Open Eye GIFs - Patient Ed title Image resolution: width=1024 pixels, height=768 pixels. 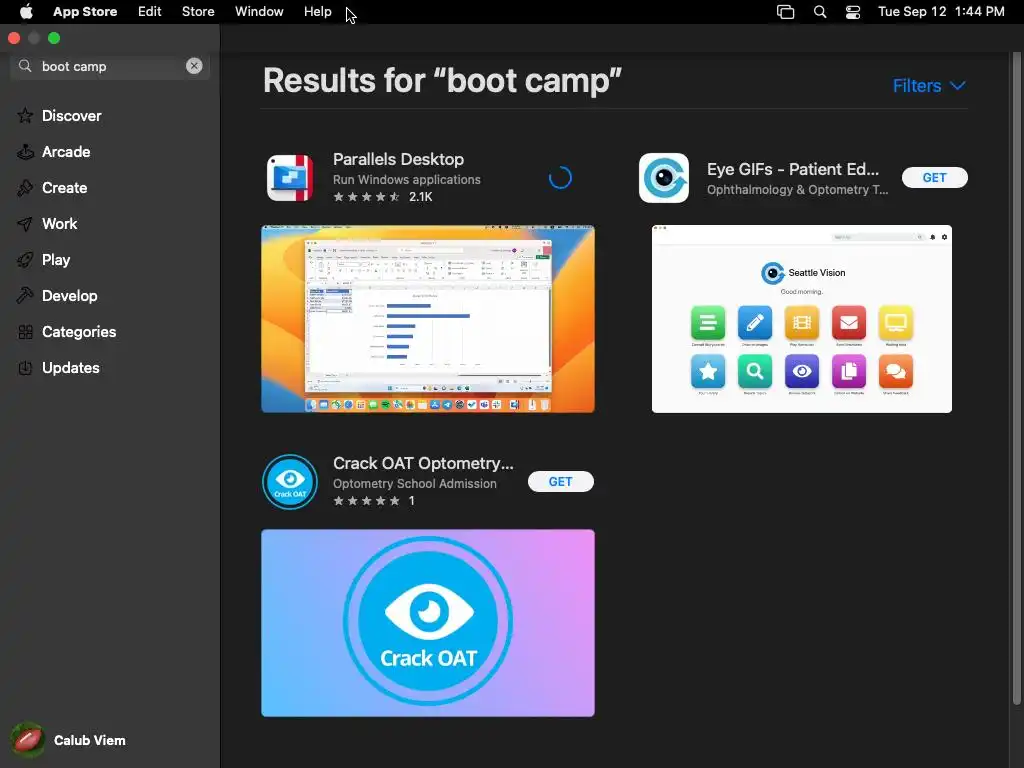[793, 169]
